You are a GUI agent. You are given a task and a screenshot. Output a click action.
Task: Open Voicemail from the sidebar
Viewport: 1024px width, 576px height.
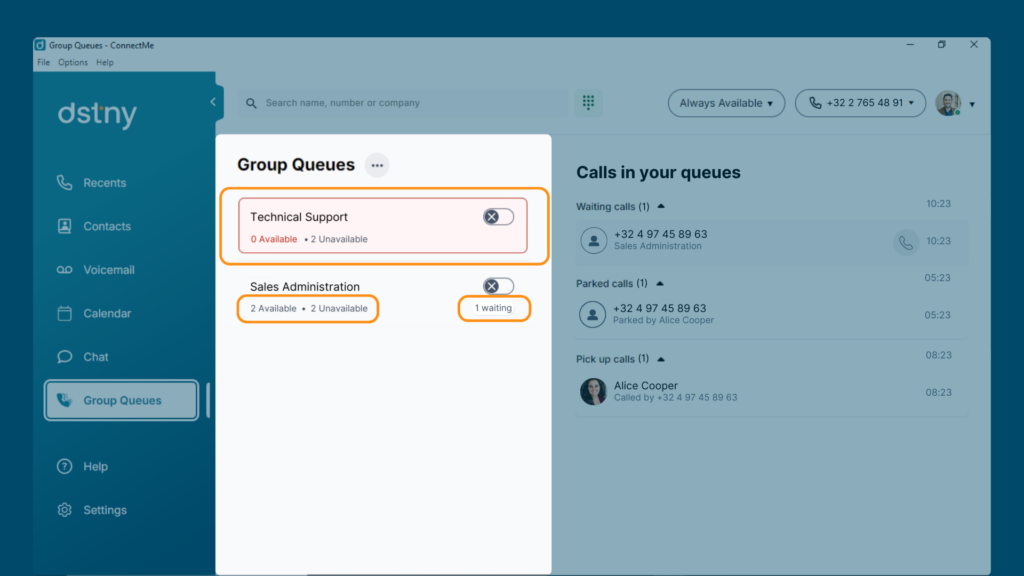pos(95,270)
